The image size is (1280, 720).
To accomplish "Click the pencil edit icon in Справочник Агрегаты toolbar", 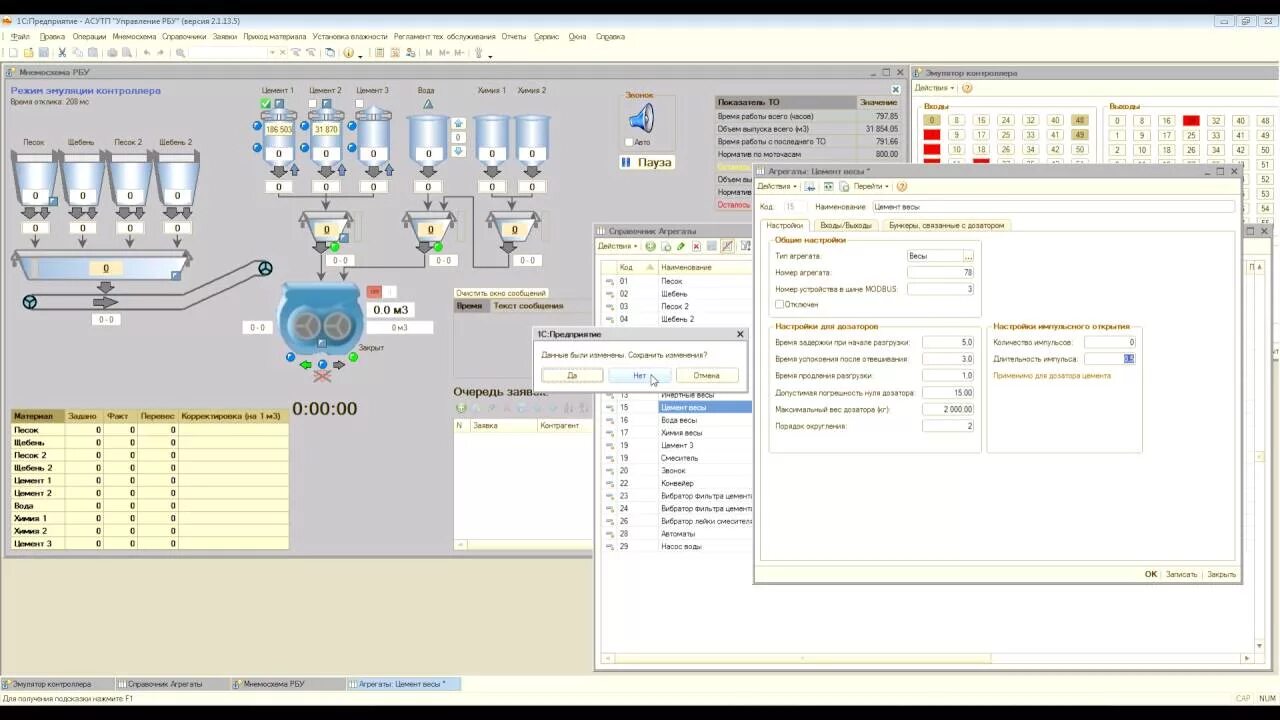I will 681,246.
